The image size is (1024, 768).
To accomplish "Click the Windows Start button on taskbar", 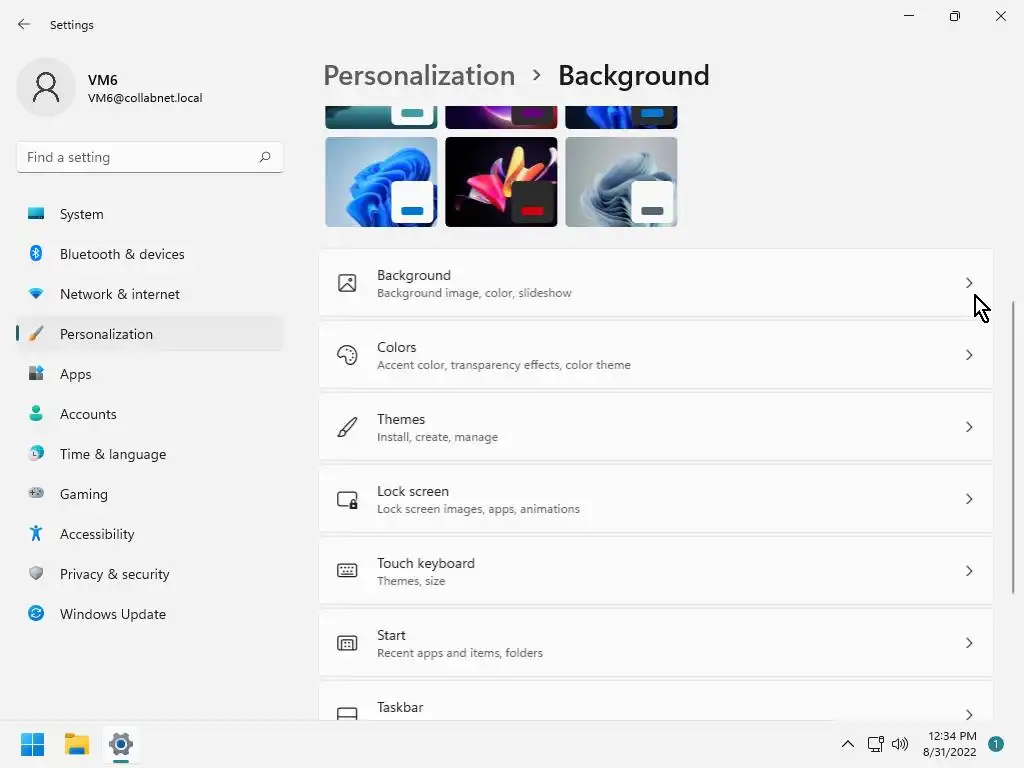I will (32, 744).
